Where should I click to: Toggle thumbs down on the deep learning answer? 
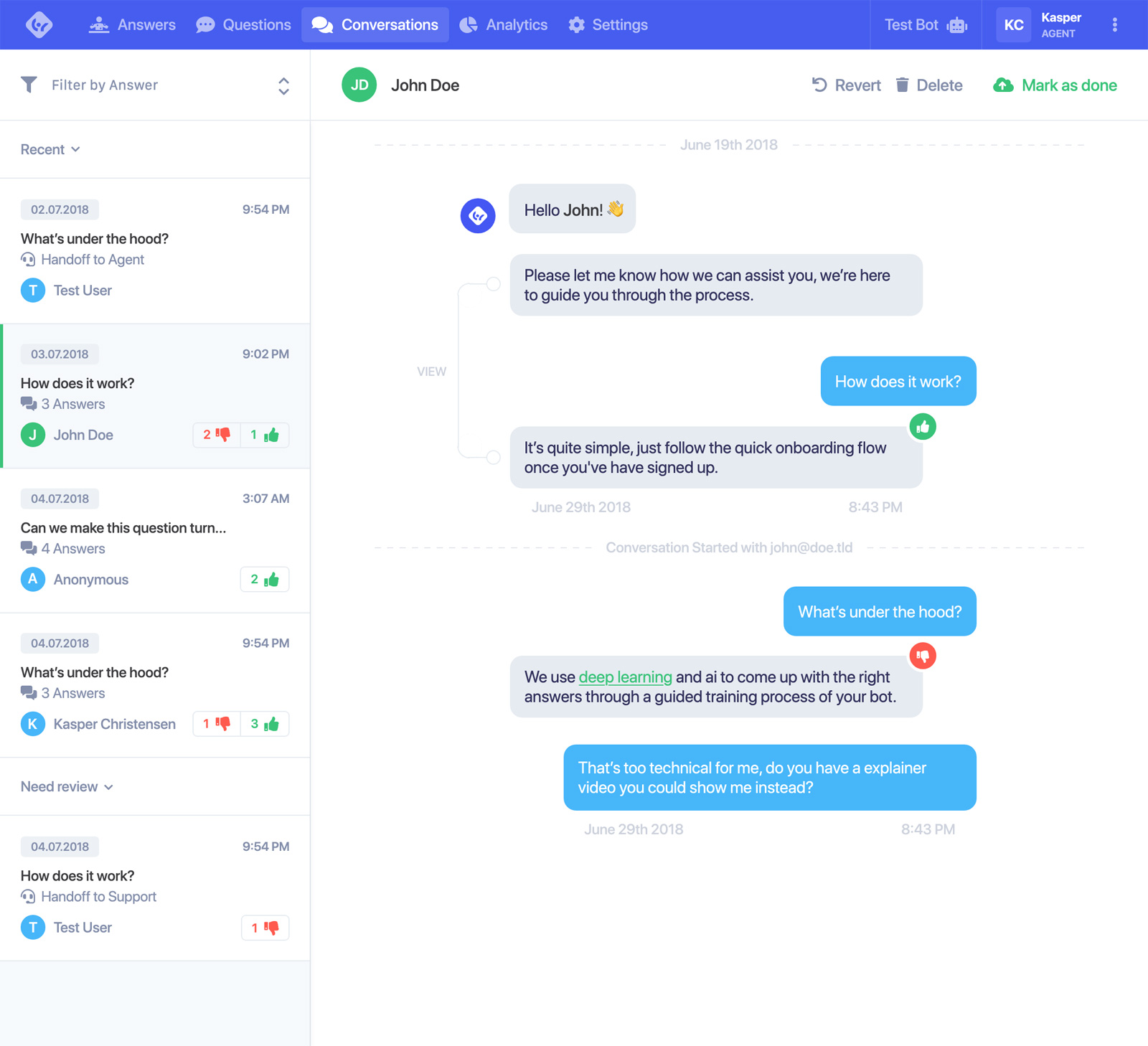click(x=923, y=655)
